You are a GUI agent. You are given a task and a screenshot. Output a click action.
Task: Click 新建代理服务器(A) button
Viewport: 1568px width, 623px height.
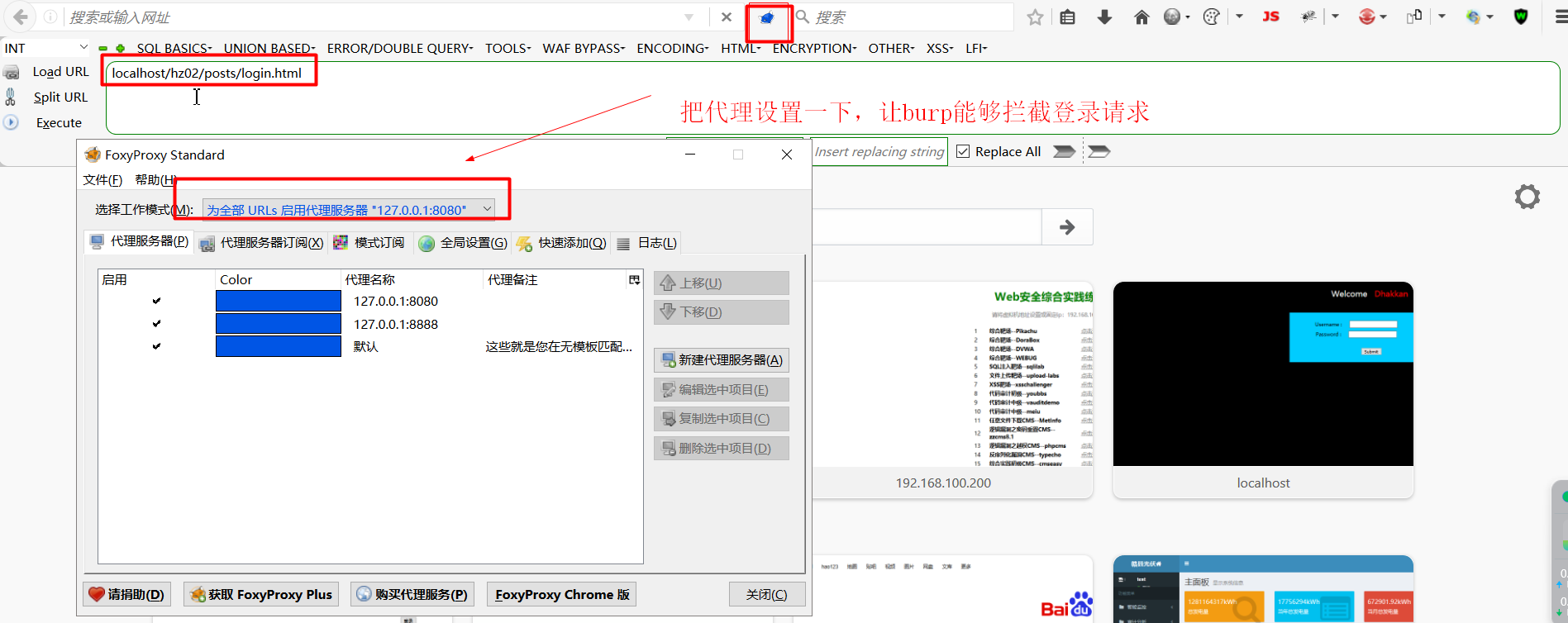click(x=722, y=359)
